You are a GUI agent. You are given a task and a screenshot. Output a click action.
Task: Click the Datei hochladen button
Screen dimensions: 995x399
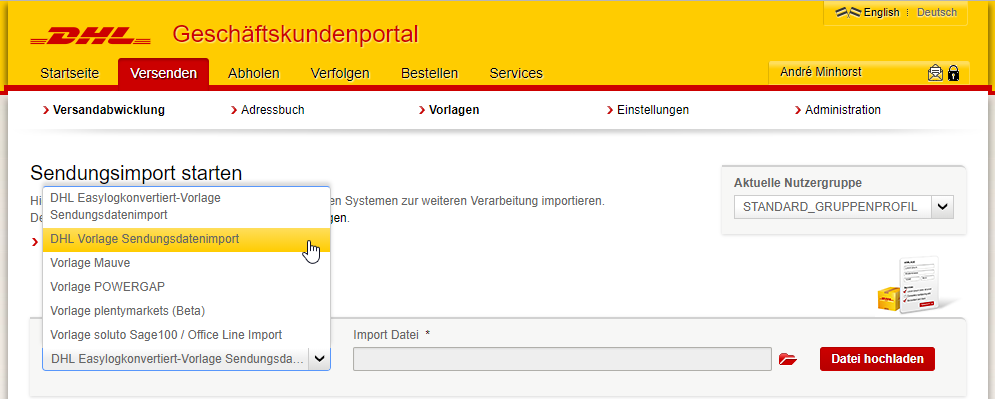coord(877,359)
